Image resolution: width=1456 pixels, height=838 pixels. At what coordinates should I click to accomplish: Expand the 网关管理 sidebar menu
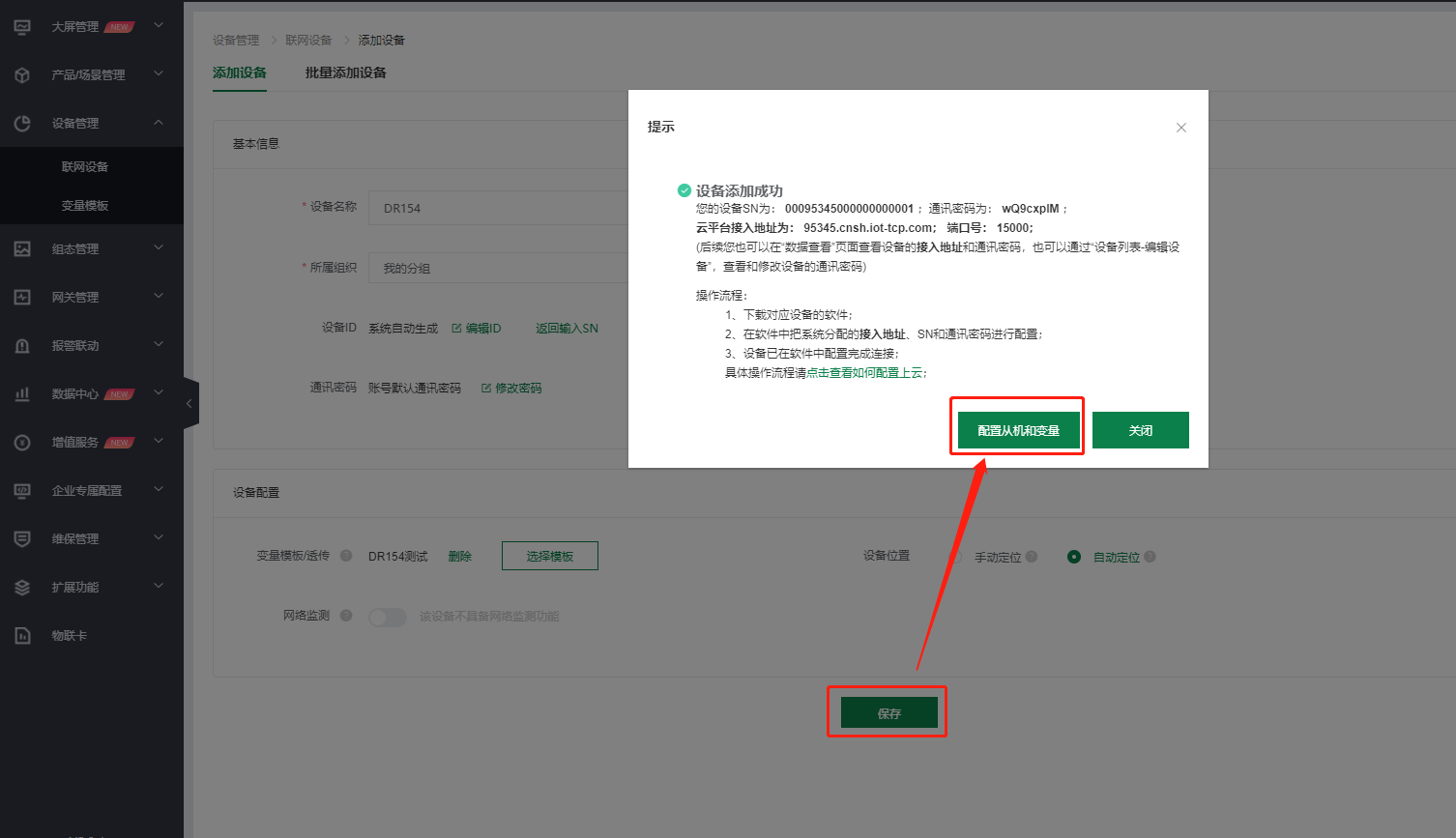coord(159,297)
